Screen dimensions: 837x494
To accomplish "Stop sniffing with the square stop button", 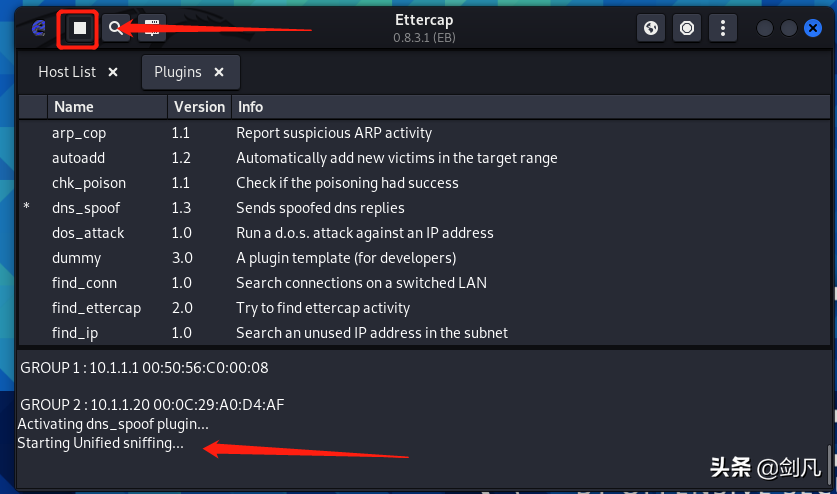I will pyautogui.click(x=80, y=28).
